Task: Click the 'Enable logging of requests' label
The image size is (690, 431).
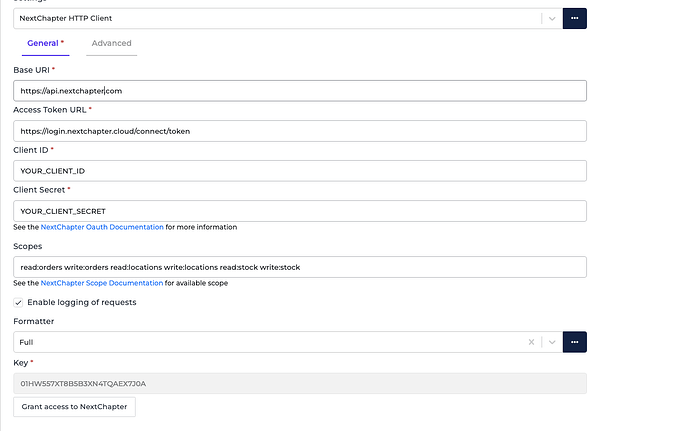Action: tap(82, 302)
